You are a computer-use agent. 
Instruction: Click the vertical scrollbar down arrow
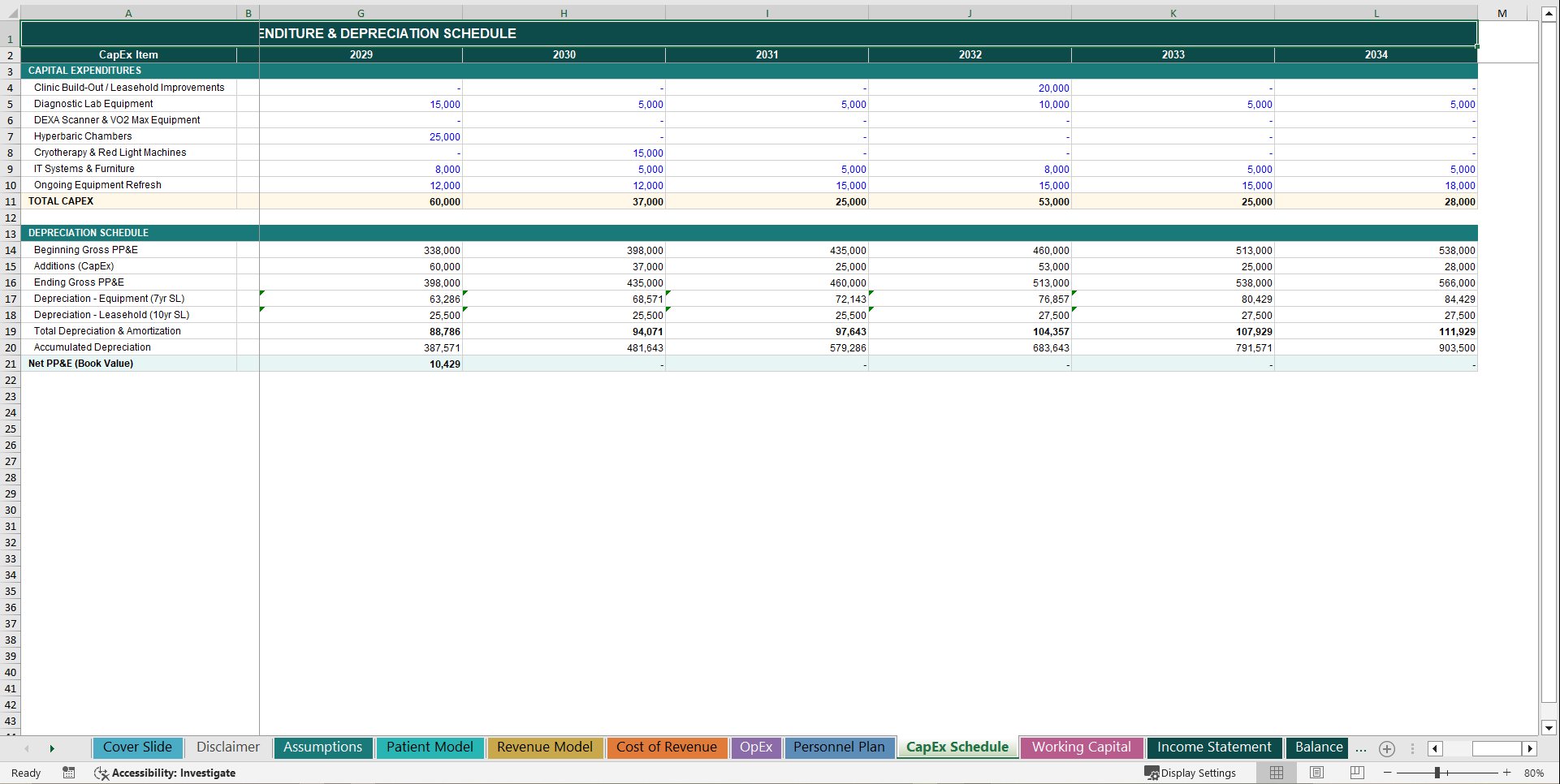(x=1549, y=729)
